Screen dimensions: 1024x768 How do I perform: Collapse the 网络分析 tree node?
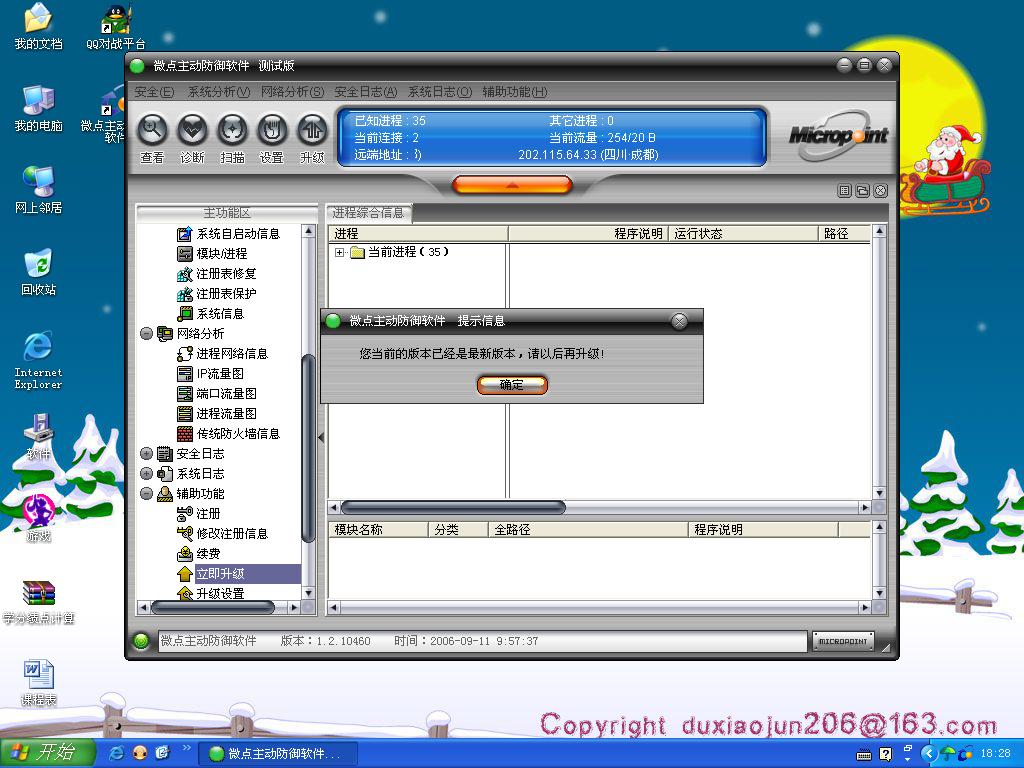pyautogui.click(x=146, y=334)
